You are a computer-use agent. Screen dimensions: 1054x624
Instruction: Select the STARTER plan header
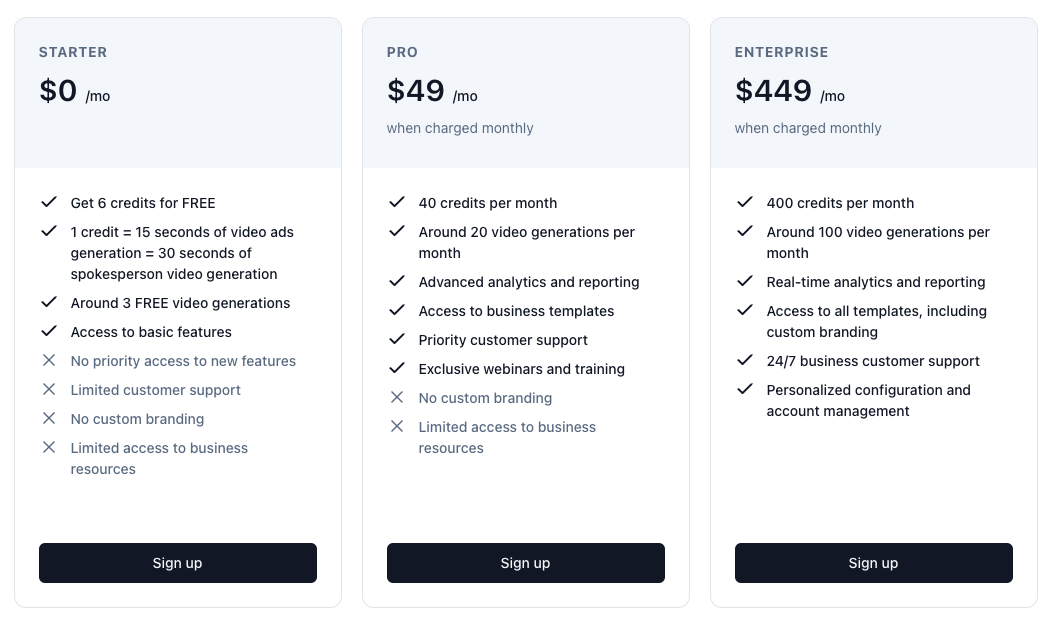tap(73, 52)
